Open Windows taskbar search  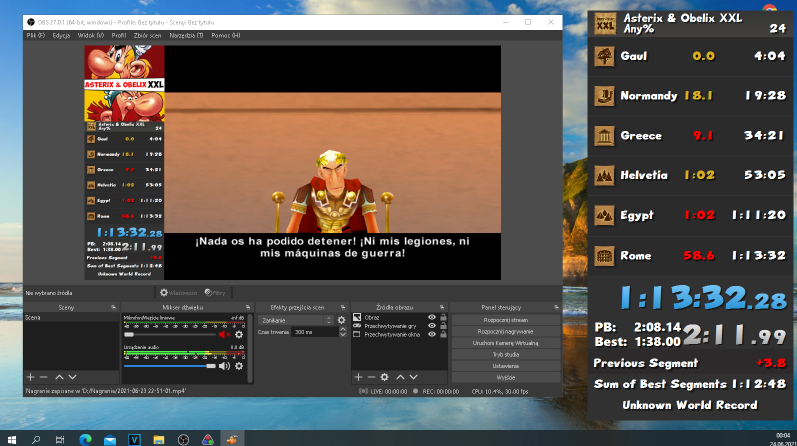coord(36,439)
